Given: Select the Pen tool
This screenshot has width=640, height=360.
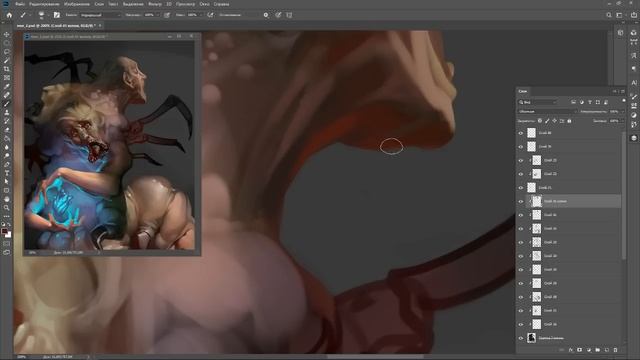Looking at the screenshot, I should pos(7,164).
